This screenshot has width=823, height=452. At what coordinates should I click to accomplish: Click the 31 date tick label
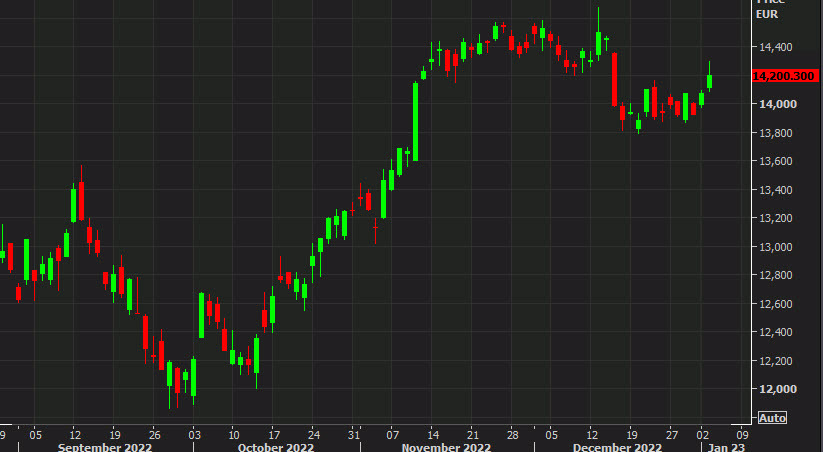pos(354,435)
